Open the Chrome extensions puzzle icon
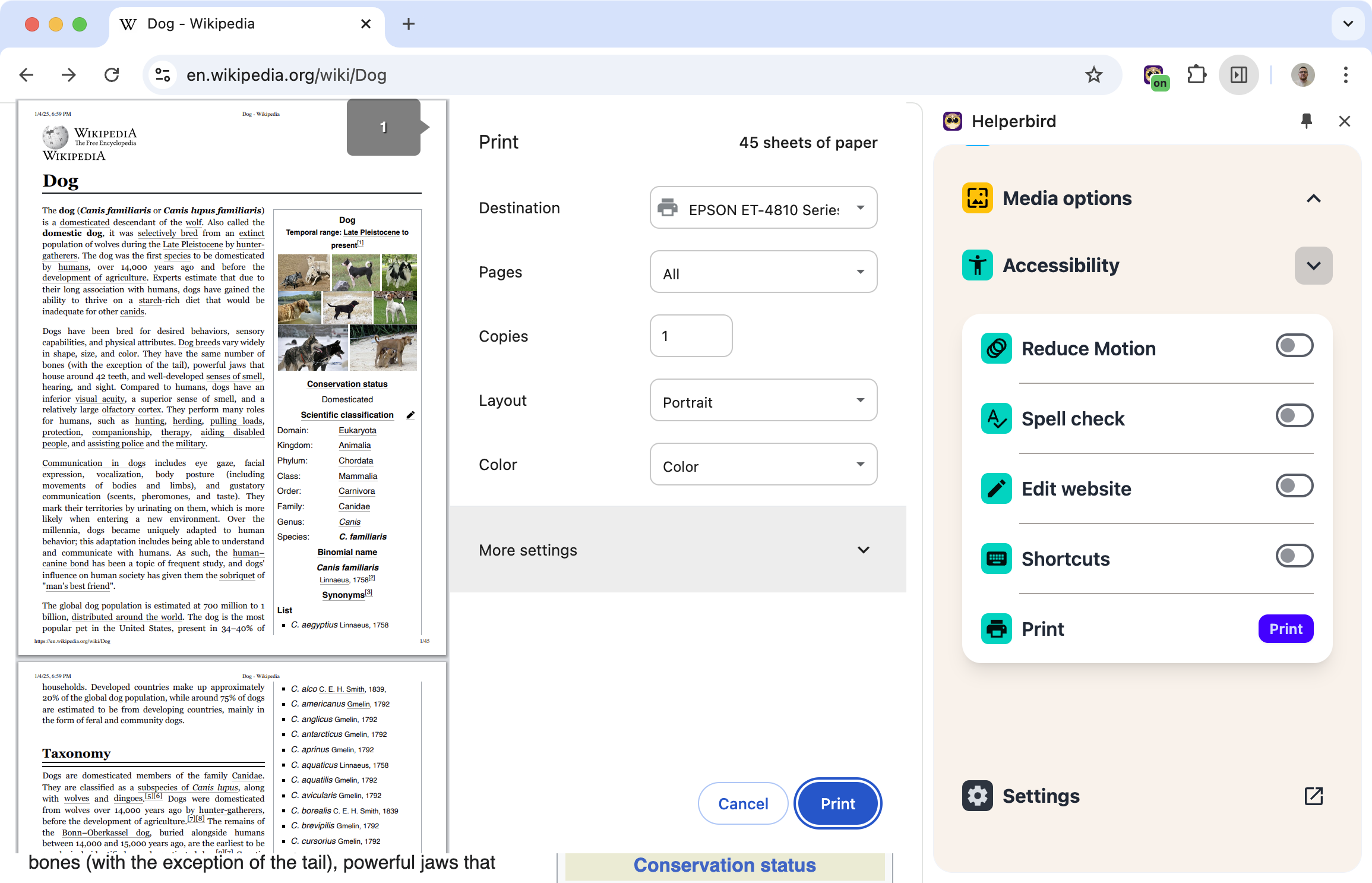This screenshot has width=1372, height=883. [1196, 75]
